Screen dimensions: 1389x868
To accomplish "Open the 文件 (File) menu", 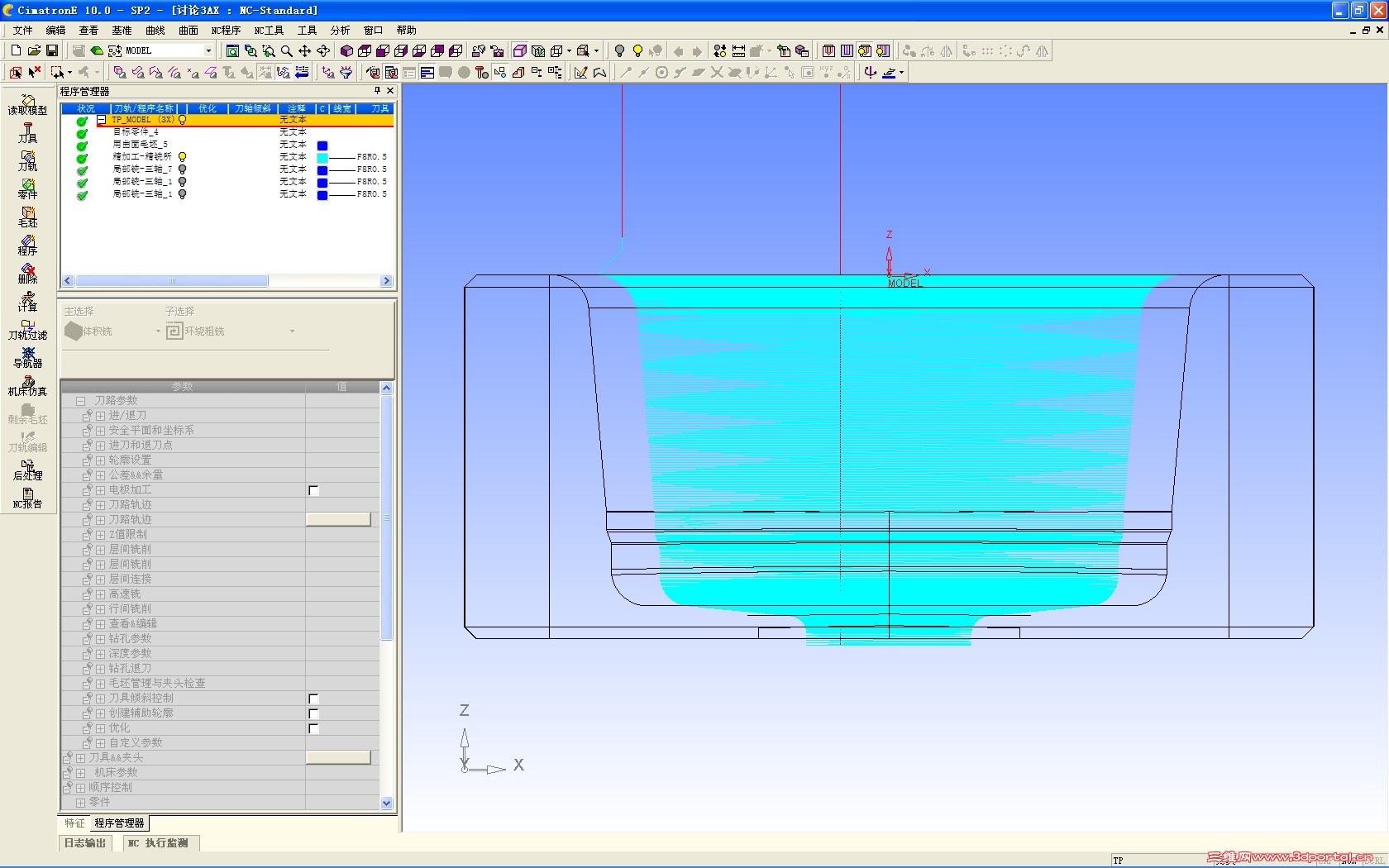I will tap(22, 31).
